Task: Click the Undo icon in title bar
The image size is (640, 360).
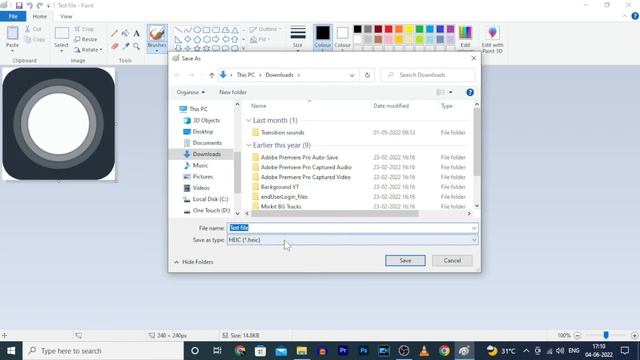Action: pyautogui.click(x=29, y=6)
